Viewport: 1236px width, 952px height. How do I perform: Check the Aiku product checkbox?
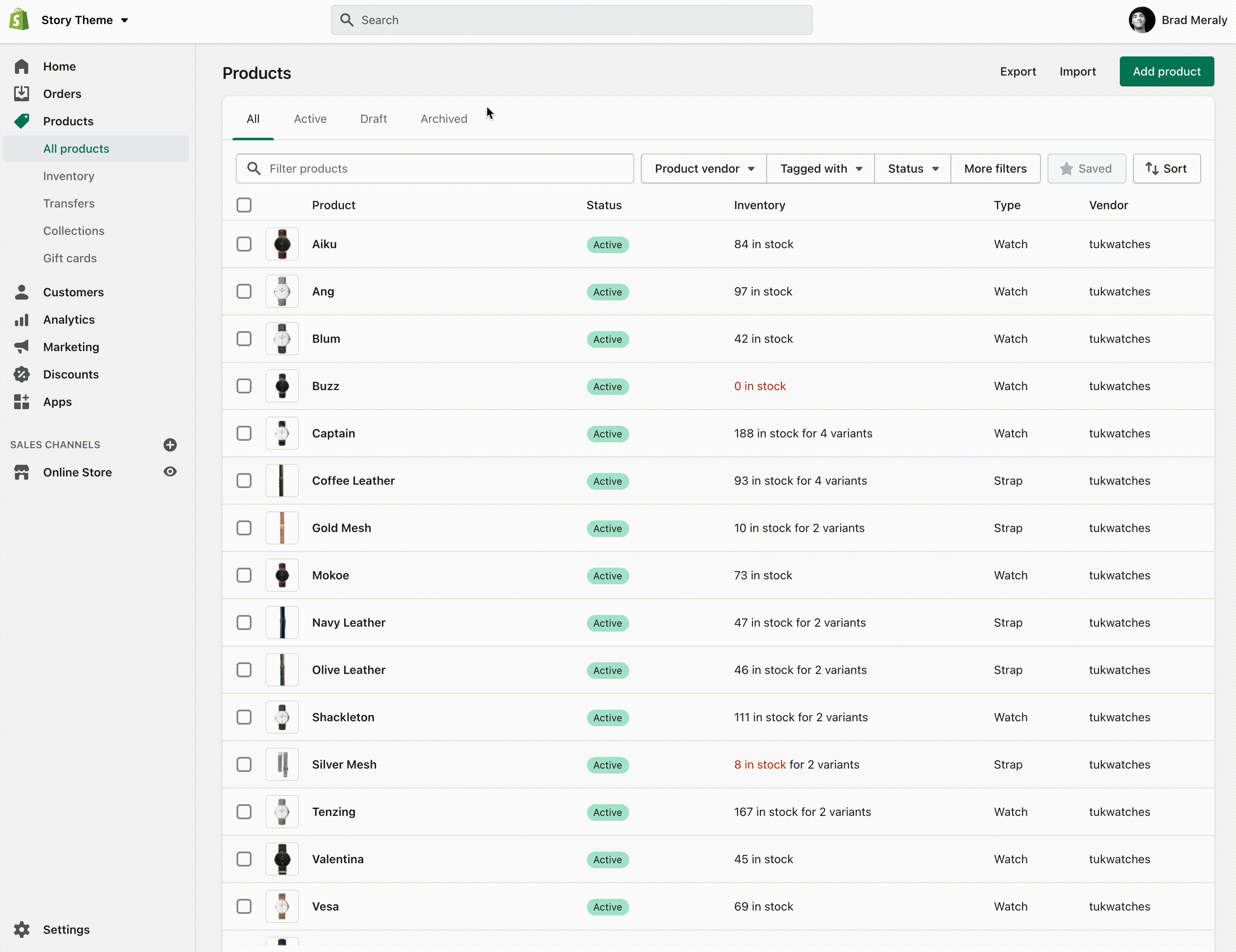pos(244,244)
